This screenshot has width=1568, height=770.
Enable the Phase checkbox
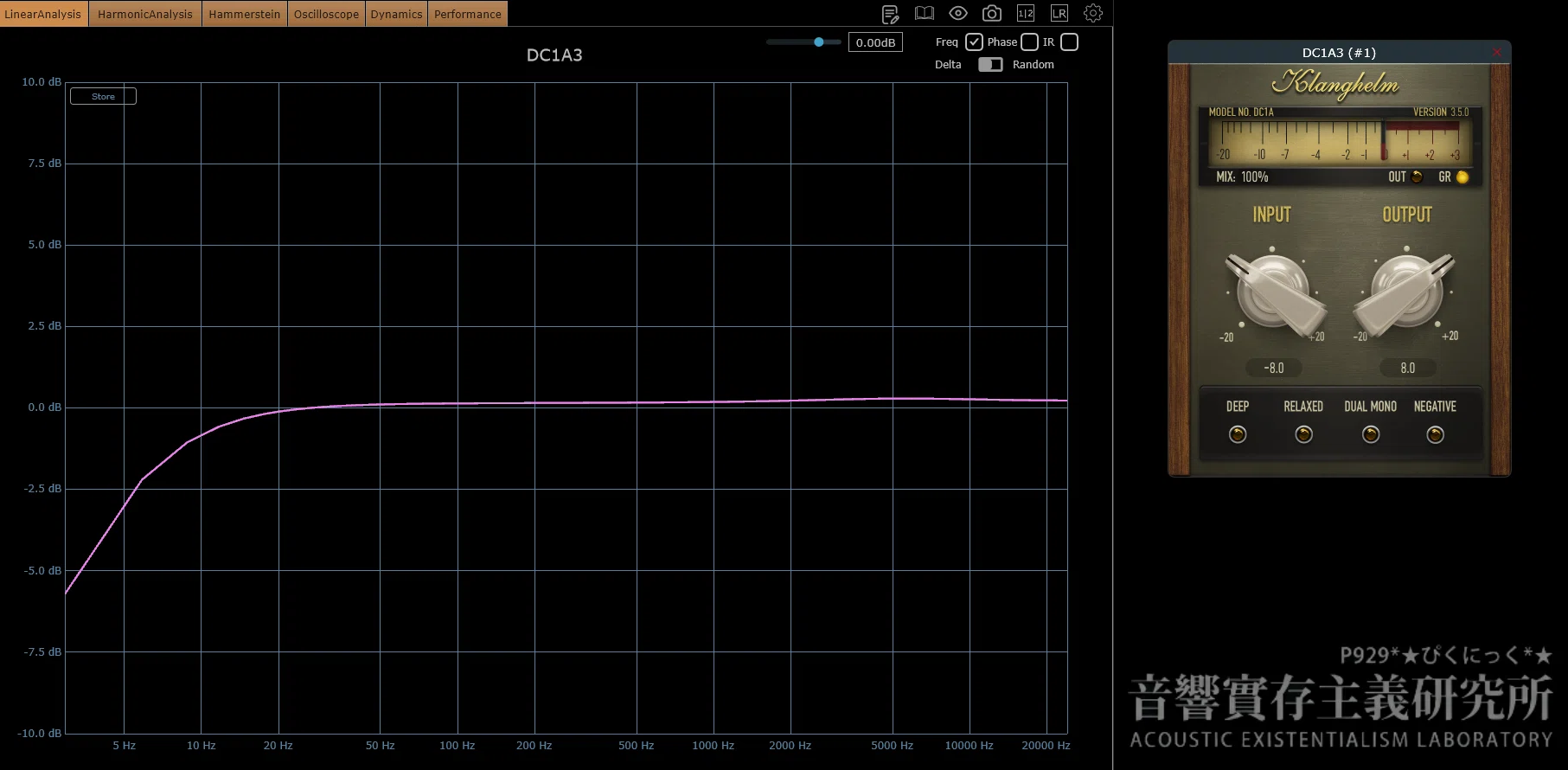coord(1029,42)
